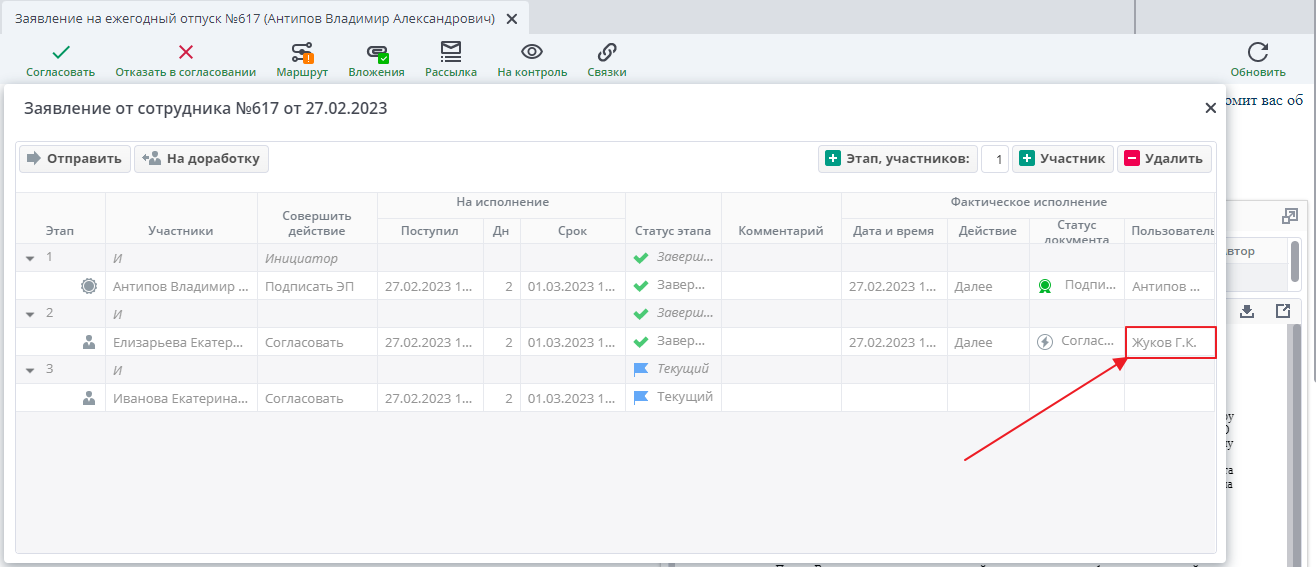This screenshot has width=1316, height=567.
Task: Click person icon beside Иванова Екатерина
Action: pos(89,398)
